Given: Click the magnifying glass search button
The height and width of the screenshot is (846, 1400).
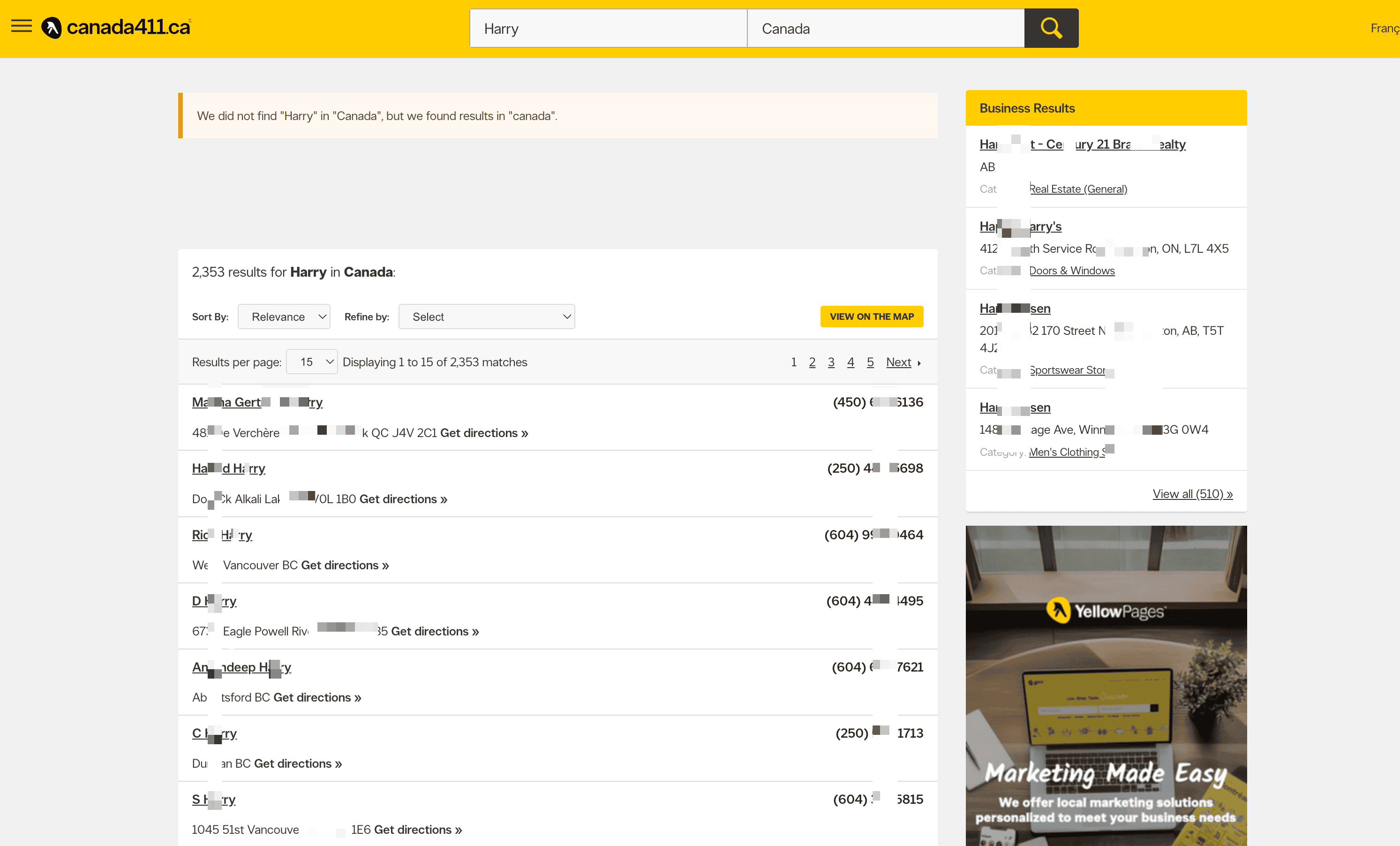Looking at the screenshot, I should (1051, 28).
